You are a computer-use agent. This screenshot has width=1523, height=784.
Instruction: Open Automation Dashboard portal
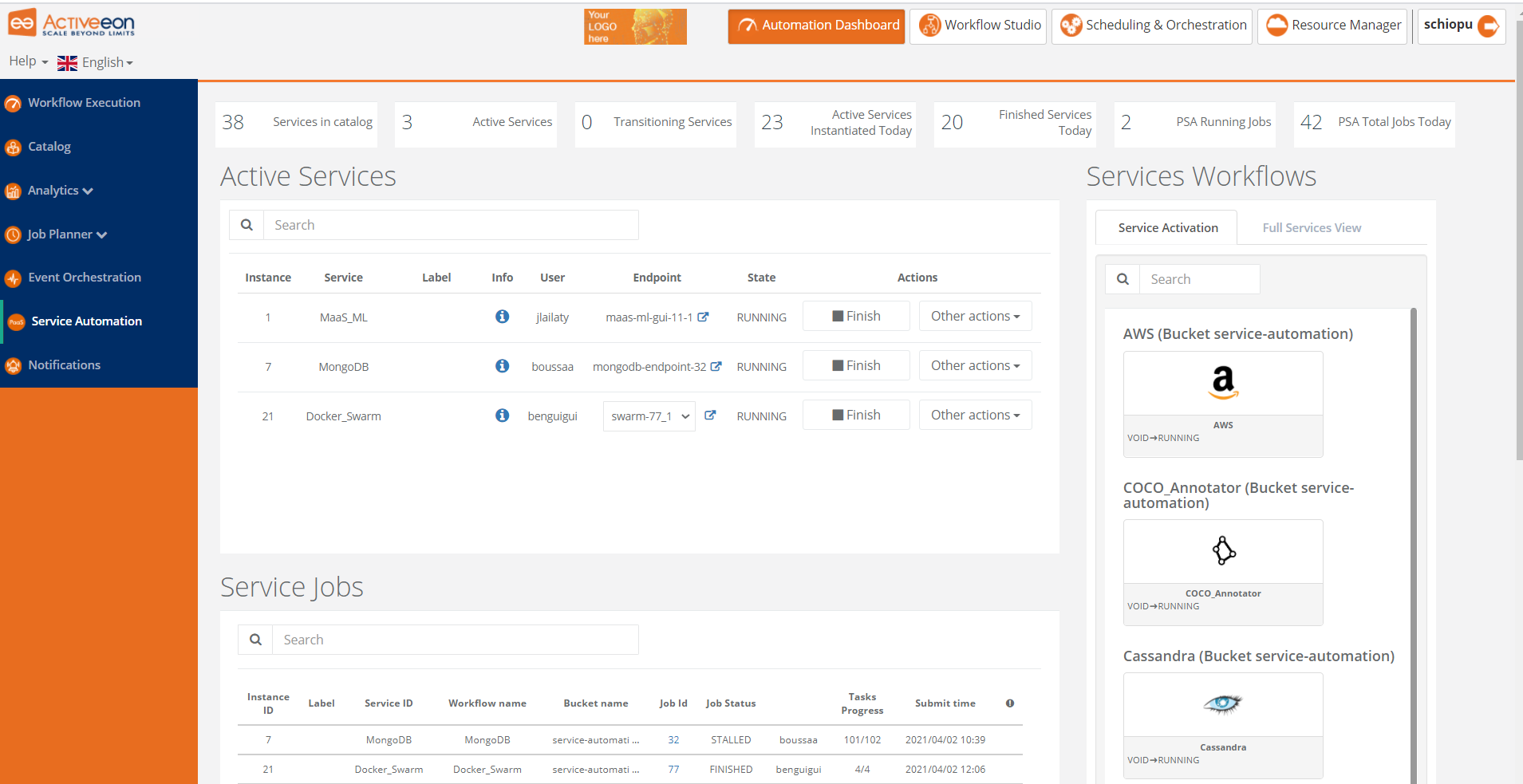click(816, 26)
